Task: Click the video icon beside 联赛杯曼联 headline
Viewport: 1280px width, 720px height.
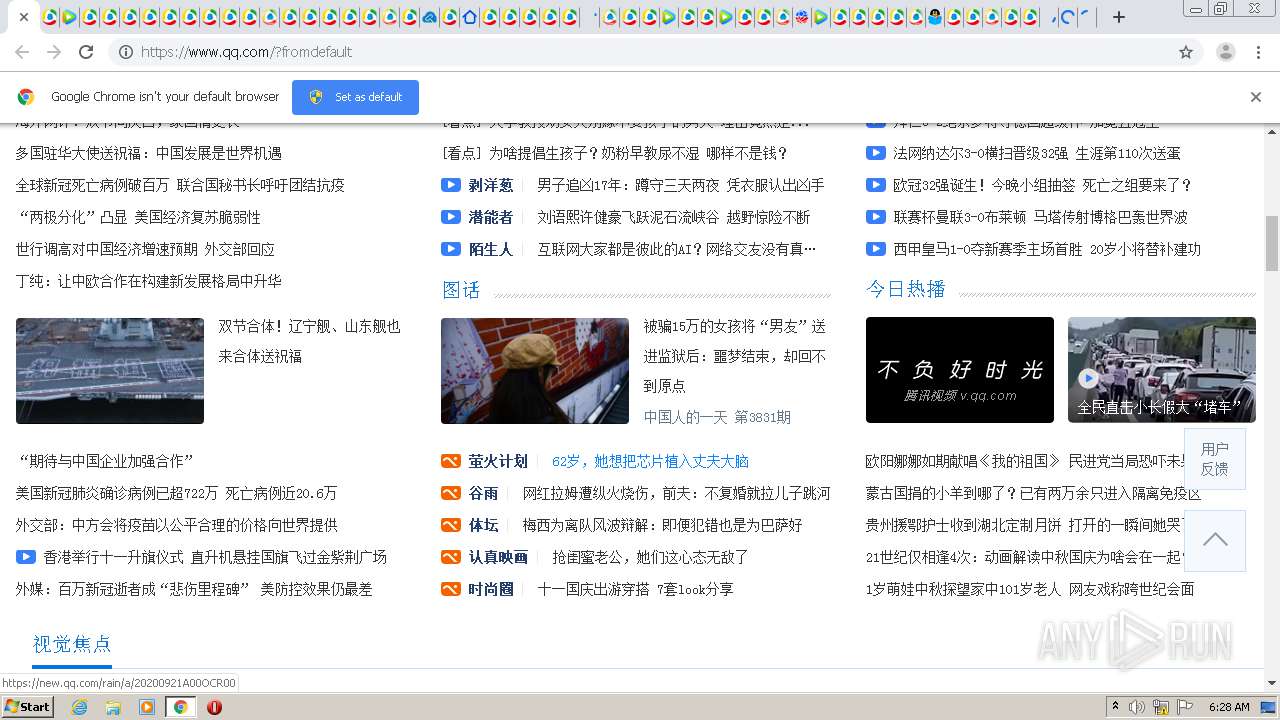Action: pos(875,217)
